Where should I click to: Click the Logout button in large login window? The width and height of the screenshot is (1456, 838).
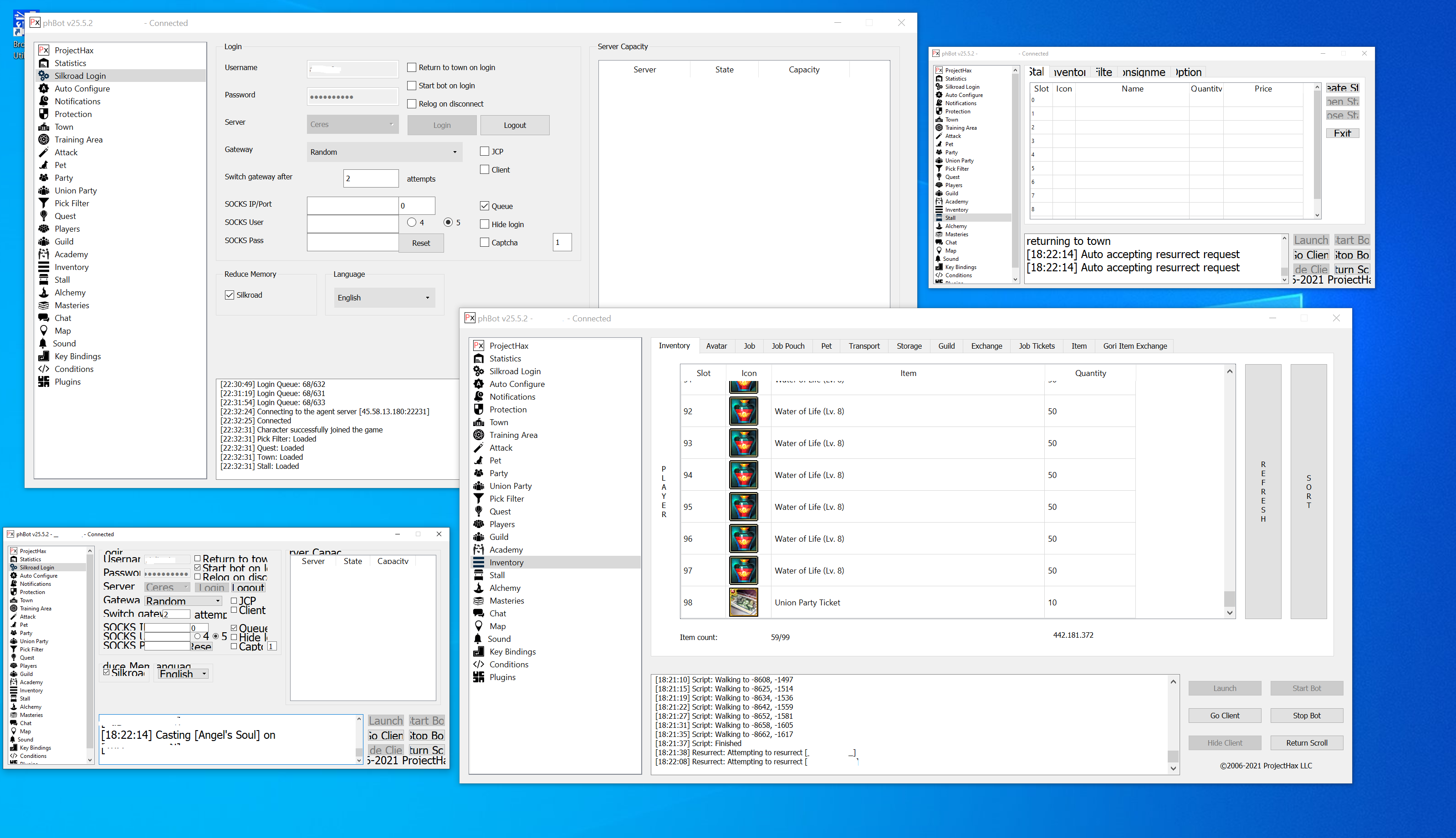pyautogui.click(x=515, y=125)
